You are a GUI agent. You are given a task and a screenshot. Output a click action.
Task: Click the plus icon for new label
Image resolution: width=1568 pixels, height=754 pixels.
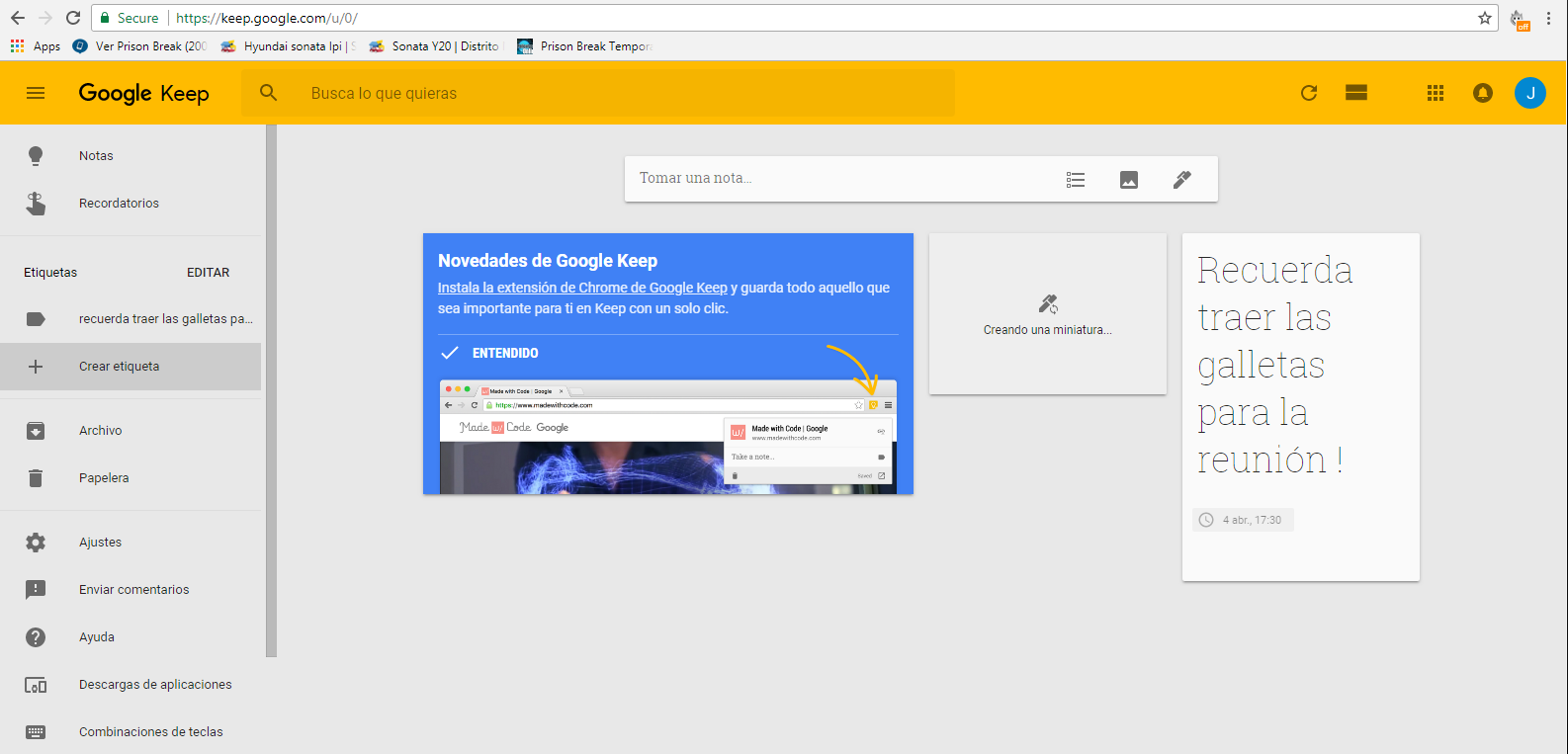tap(36, 366)
